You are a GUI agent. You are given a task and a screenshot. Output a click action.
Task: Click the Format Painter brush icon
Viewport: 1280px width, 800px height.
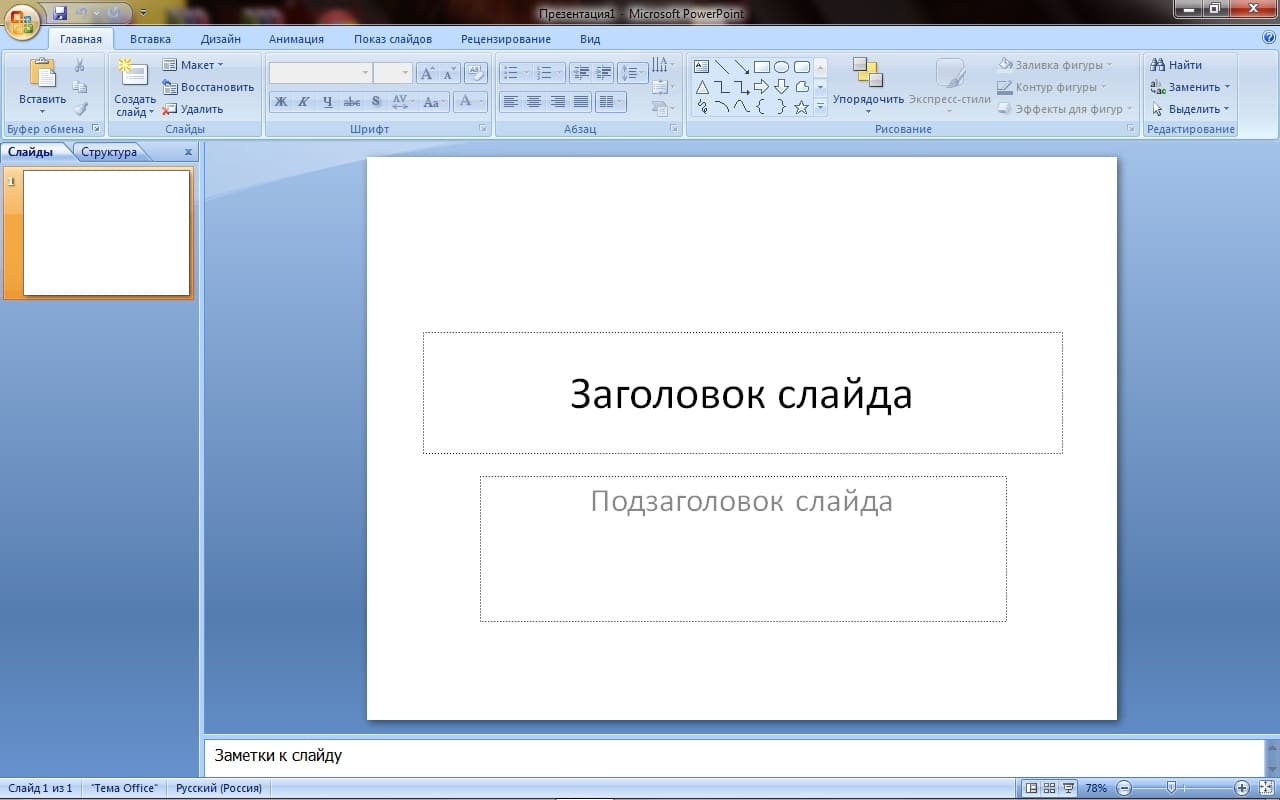coord(81,109)
